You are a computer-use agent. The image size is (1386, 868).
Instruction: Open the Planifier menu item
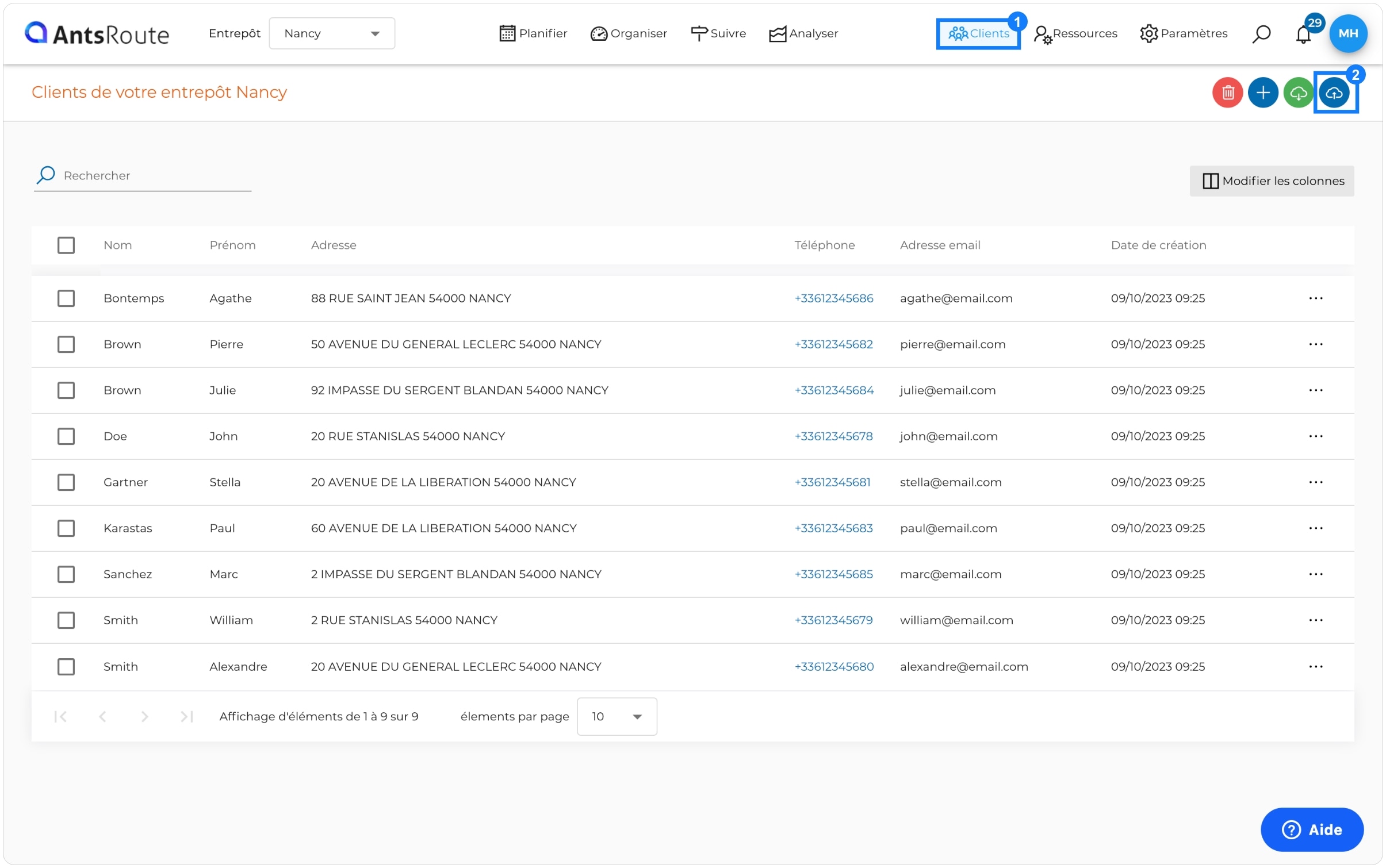point(533,33)
